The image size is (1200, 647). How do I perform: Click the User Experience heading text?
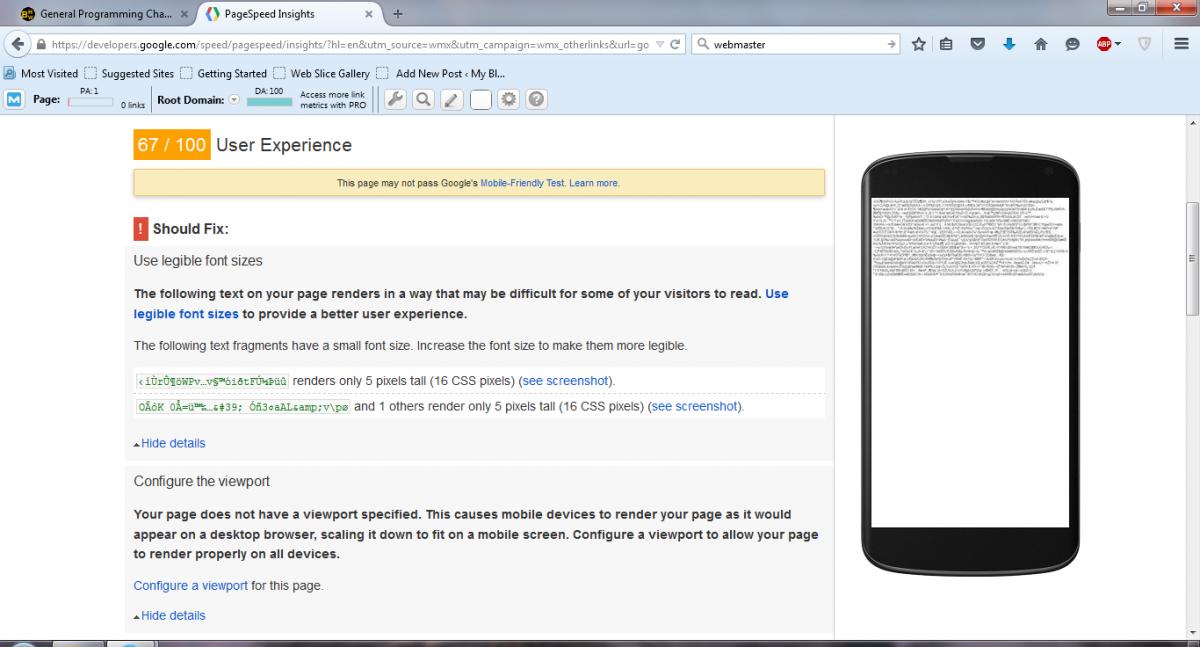pos(284,145)
